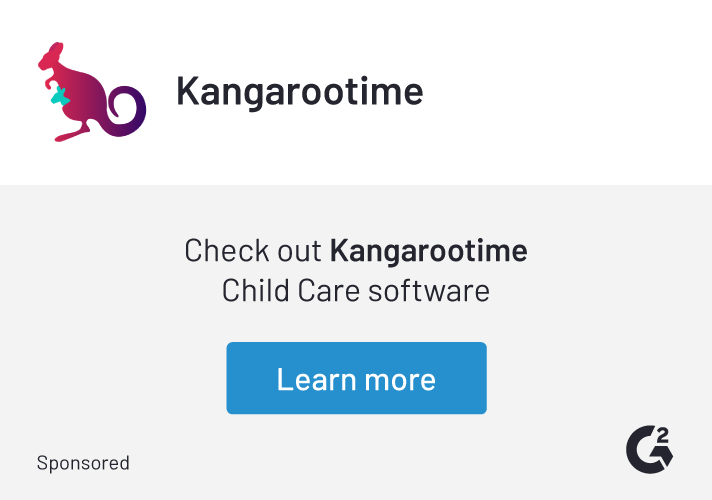Click the "Check out" text
This screenshot has width=712, height=500.
253,250
